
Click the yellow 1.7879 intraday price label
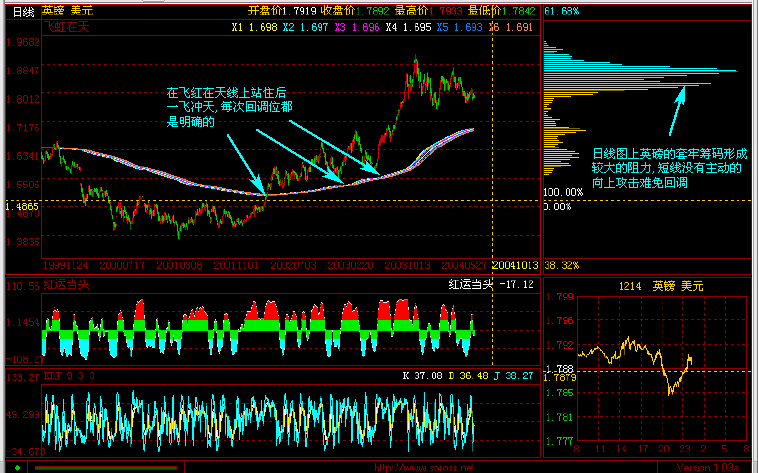tap(560, 378)
